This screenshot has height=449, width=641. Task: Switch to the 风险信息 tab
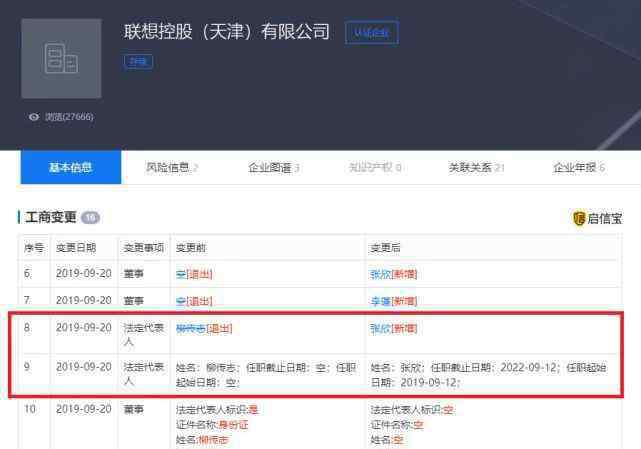tap(172, 167)
